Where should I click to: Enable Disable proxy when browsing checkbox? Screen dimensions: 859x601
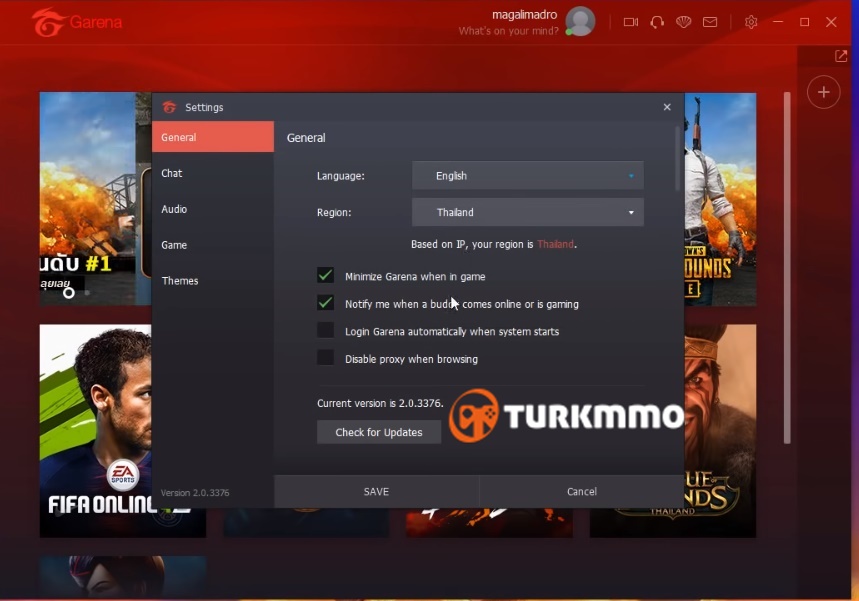(x=325, y=357)
